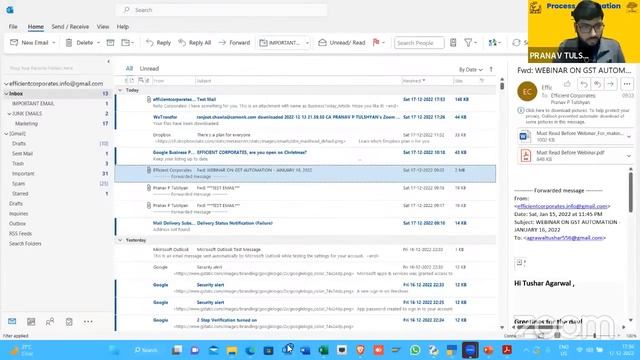640x360 pixels.
Task: Collapse the folder pane arrow
Action: [x=109, y=62]
